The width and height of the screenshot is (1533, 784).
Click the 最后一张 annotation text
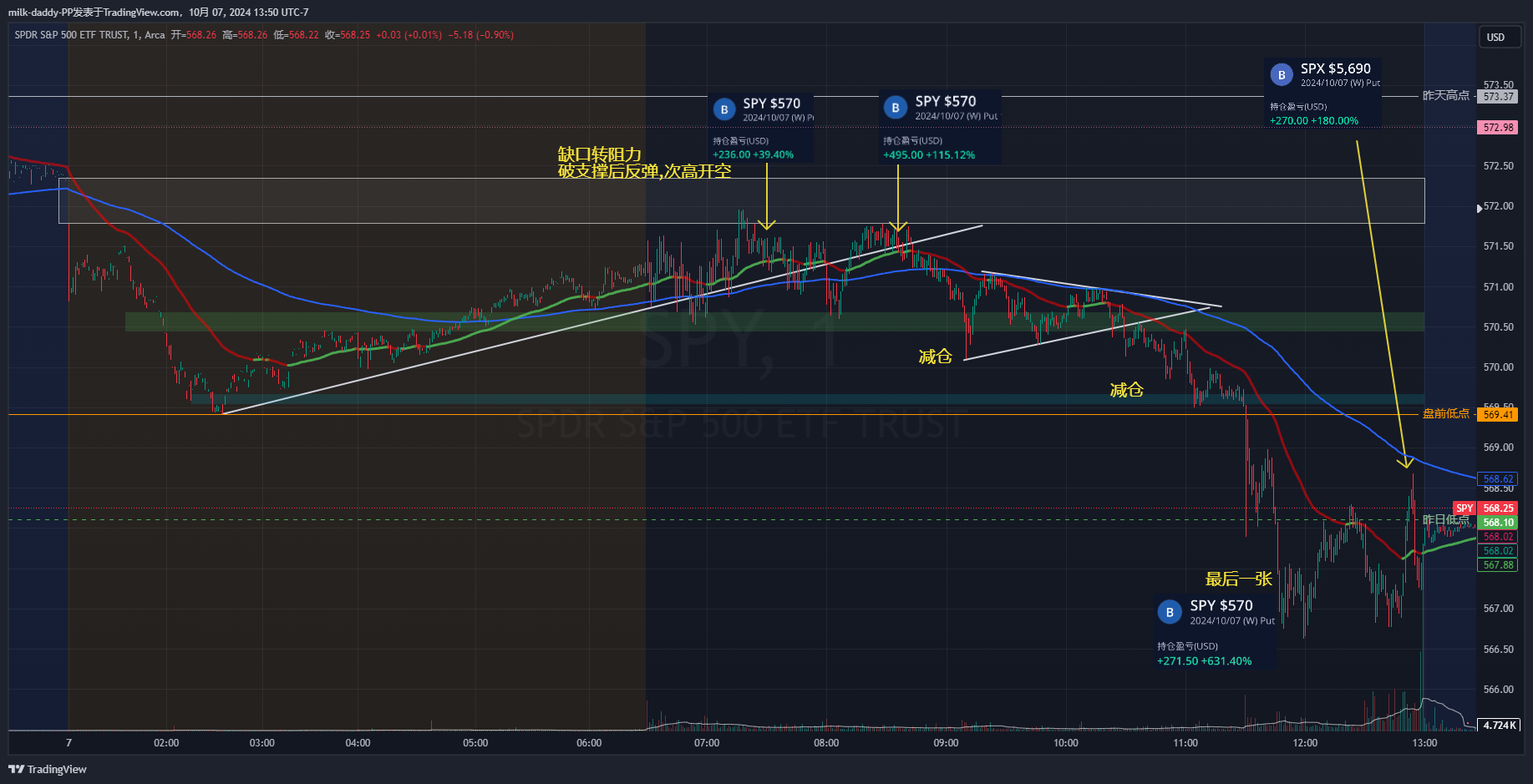(1238, 579)
